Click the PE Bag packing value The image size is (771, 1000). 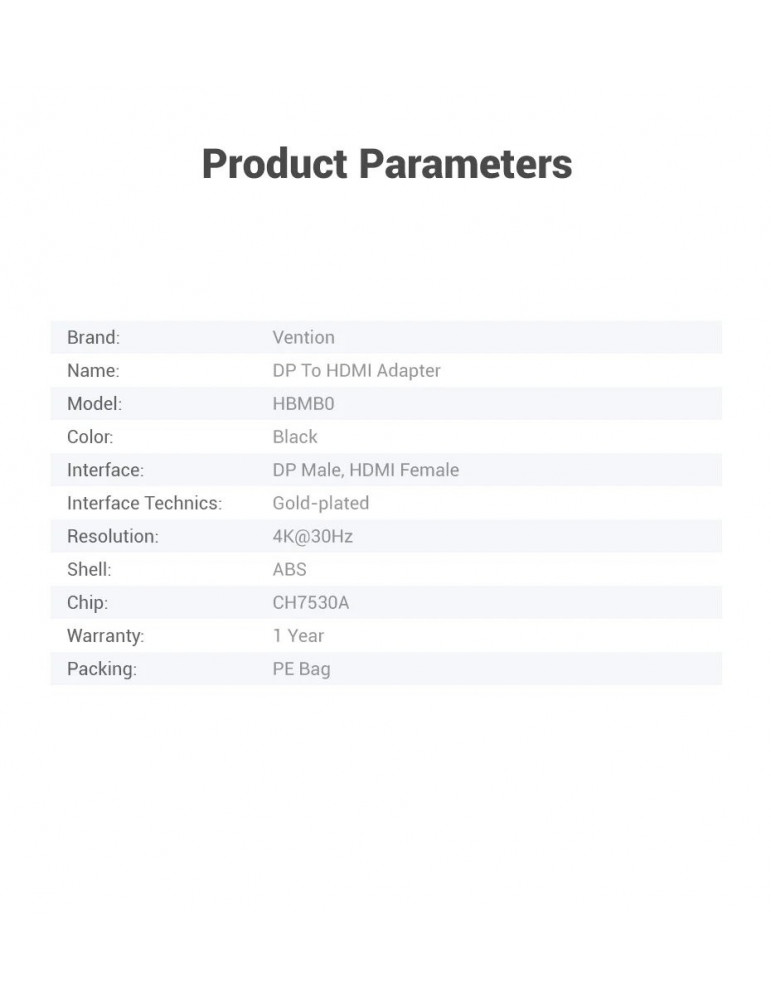301,668
